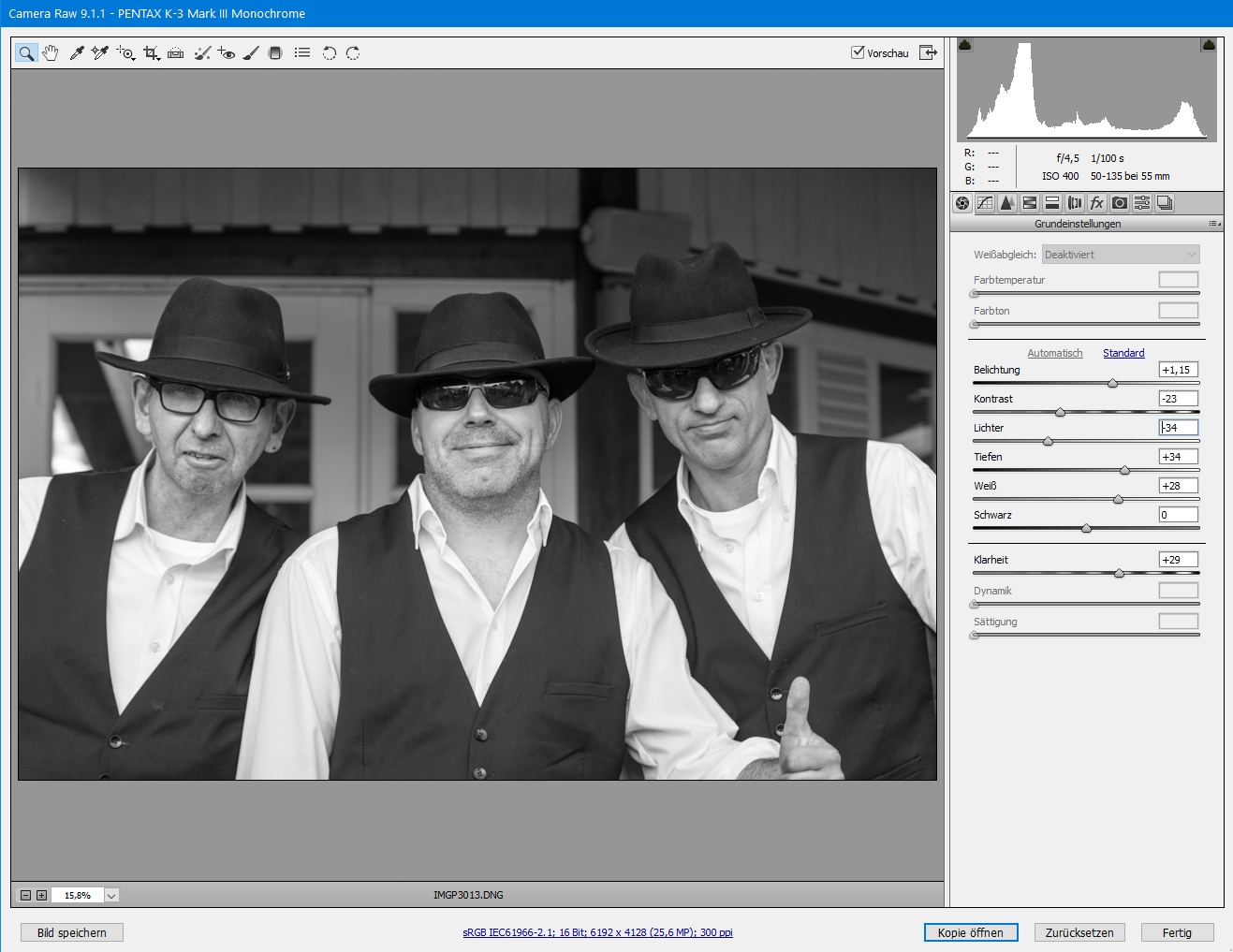The height and width of the screenshot is (952, 1233).
Task: Click the Weiß value field
Action: pos(1179,486)
